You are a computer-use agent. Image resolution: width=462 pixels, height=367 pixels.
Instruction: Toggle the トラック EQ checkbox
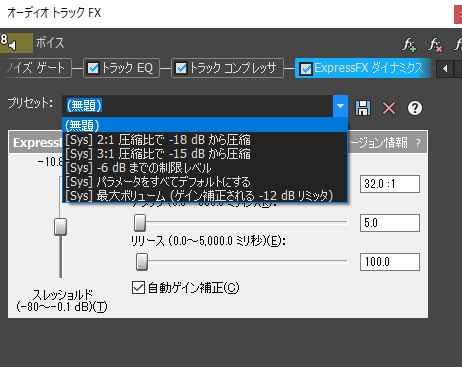93,68
